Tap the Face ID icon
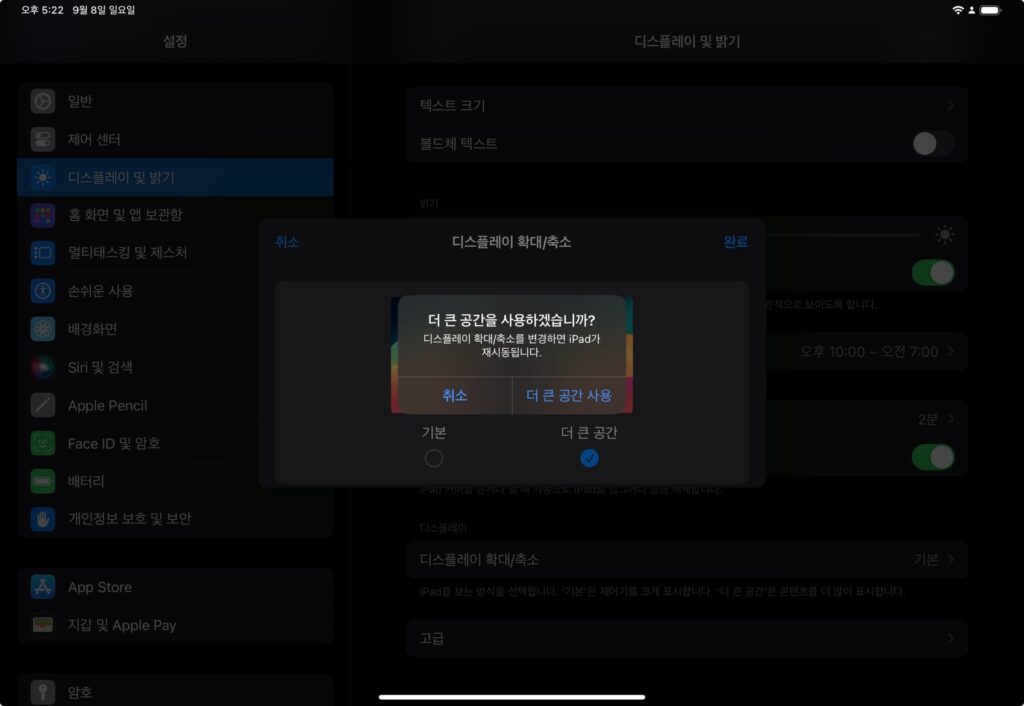The image size is (1024, 706). pyautogui.click(x=42, y=443)
